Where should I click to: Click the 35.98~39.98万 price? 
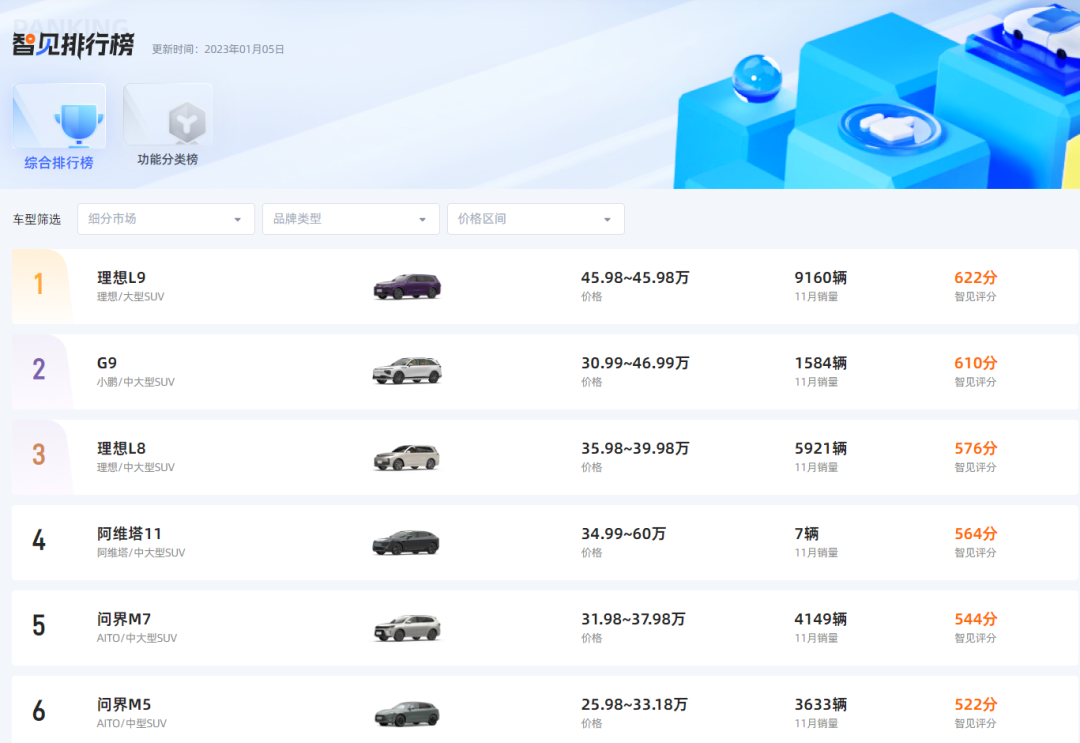click(x=635, y=448)
